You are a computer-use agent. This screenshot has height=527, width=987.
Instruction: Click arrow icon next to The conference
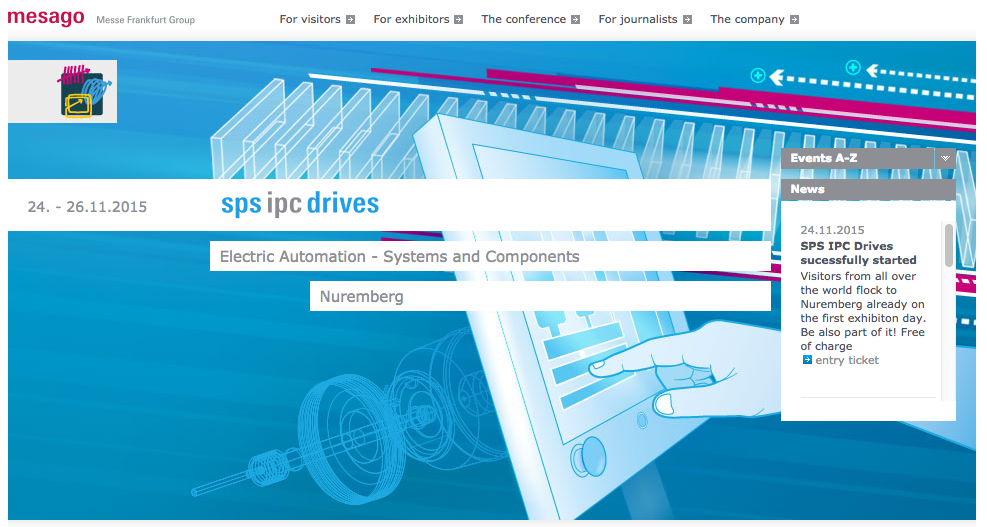[x=575, y=20]
